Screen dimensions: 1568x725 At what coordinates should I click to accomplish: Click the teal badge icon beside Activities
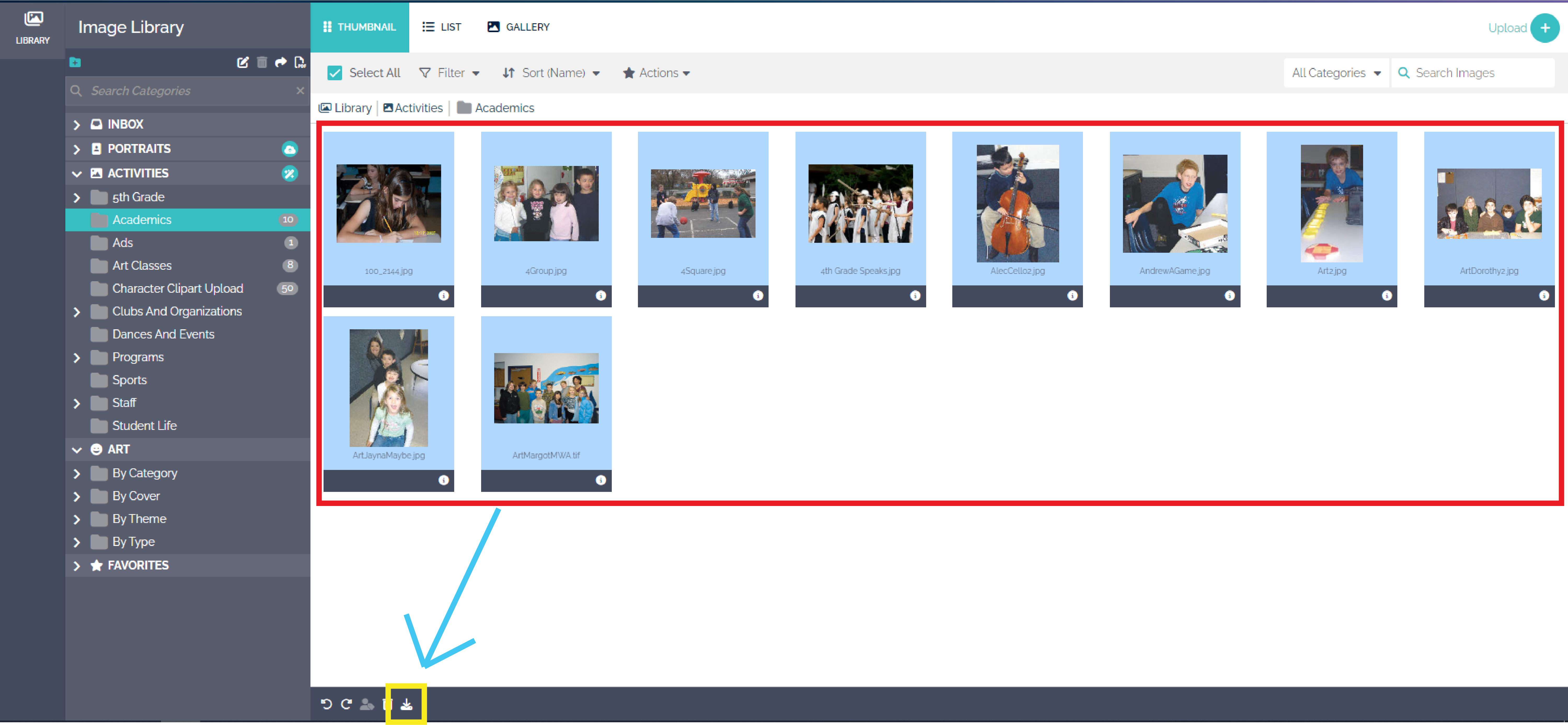[290, 174]
